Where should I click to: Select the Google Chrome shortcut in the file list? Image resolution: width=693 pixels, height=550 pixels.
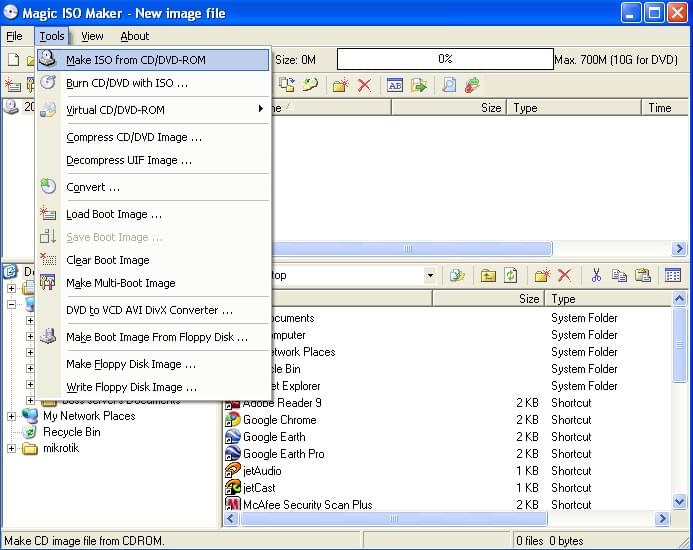[279, 420]
